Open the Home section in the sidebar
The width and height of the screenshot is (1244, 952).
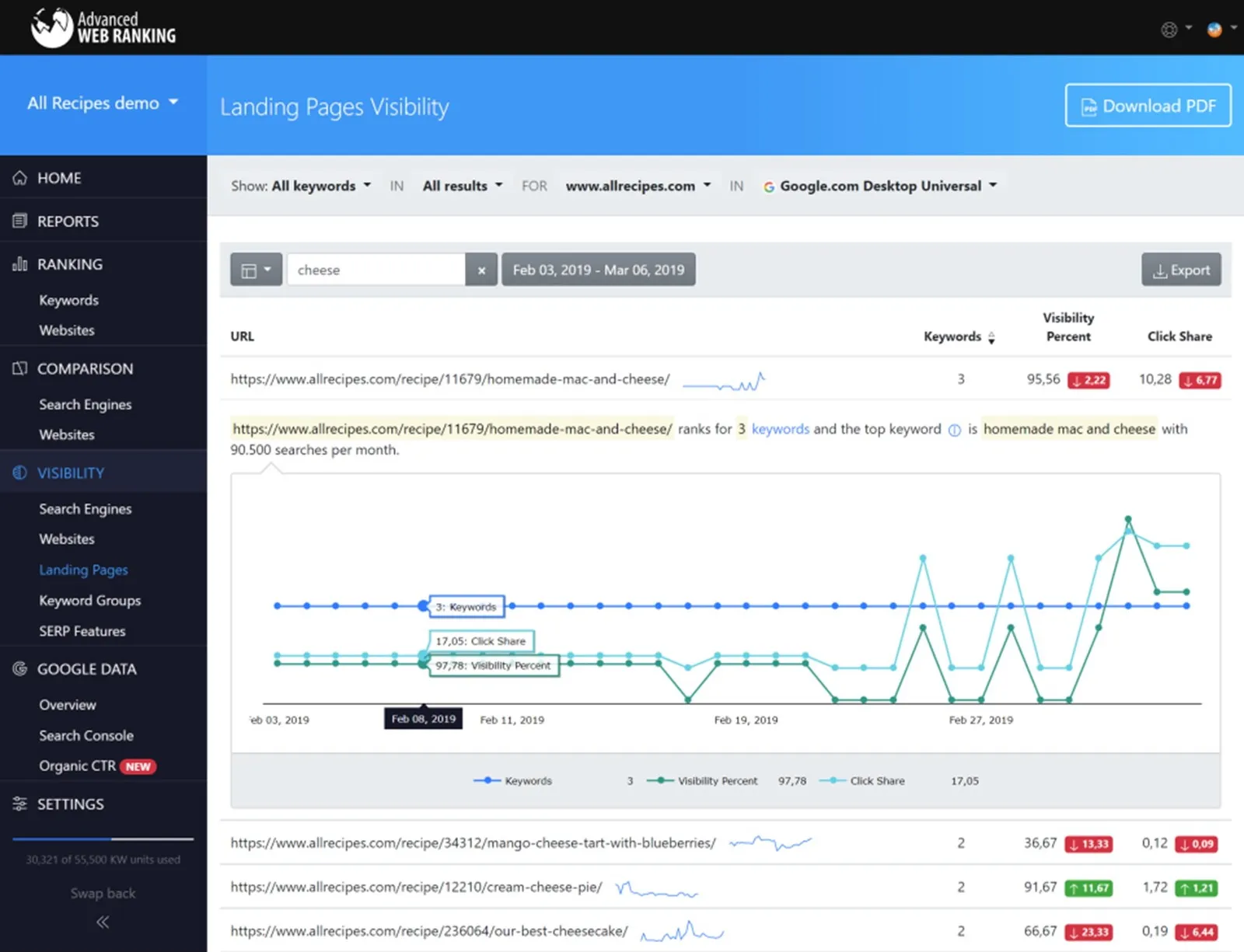(x=19, y=177)
